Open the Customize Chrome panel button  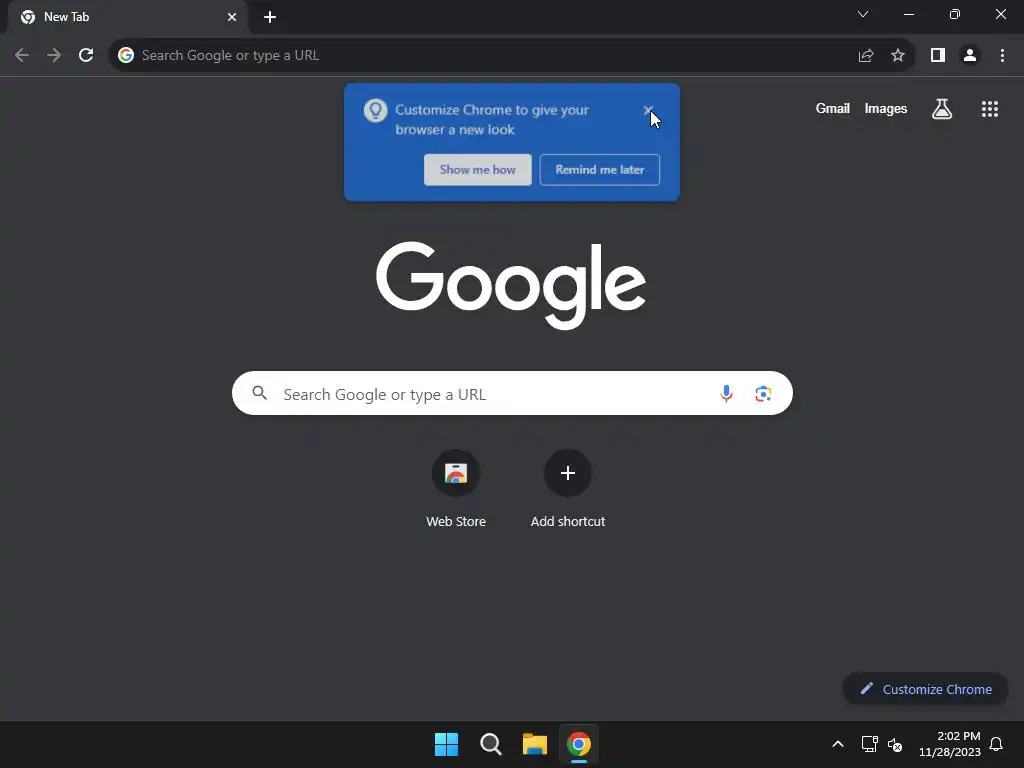(925, 689)
